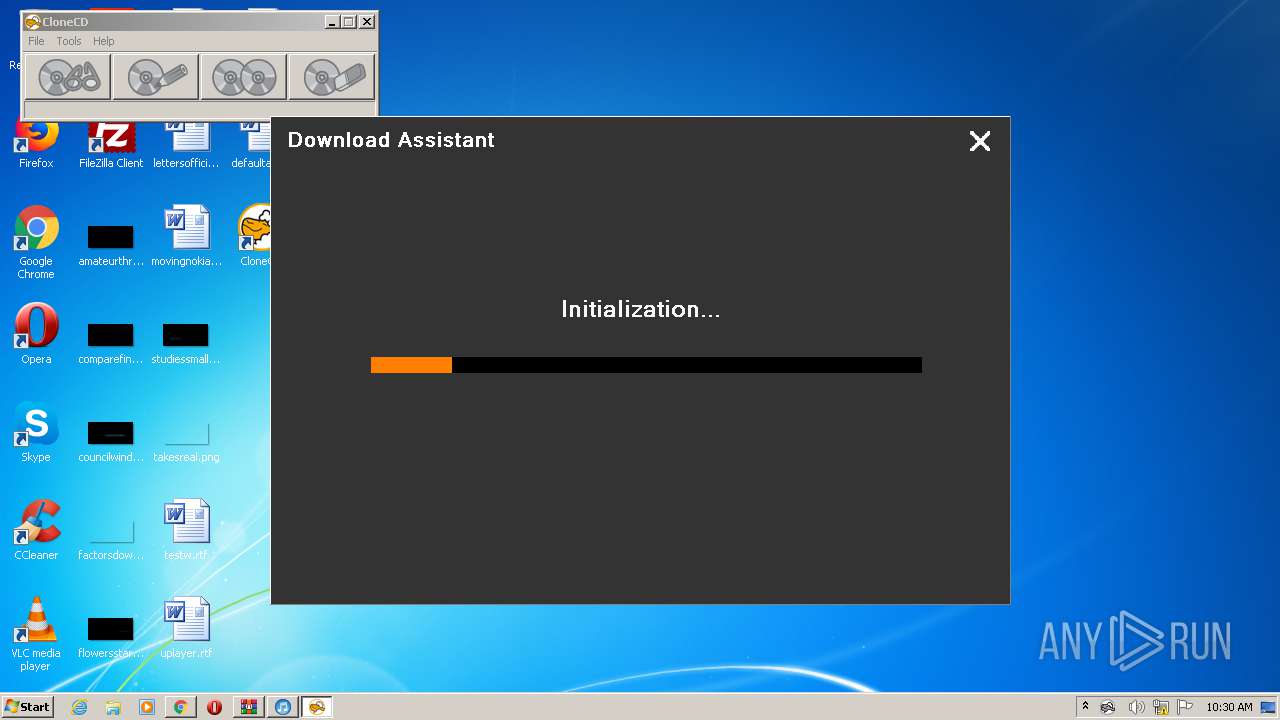Click the Write from Image File button in CloneCD
1280x720 pixels.
tap(156, 77)
